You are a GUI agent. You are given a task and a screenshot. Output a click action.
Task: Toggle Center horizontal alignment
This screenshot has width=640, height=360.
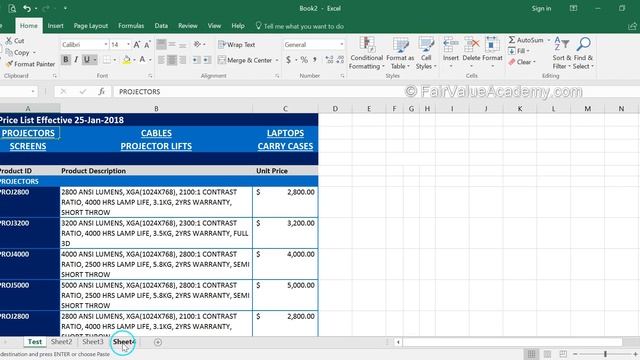pyautogui.click(x=172, y=60)
